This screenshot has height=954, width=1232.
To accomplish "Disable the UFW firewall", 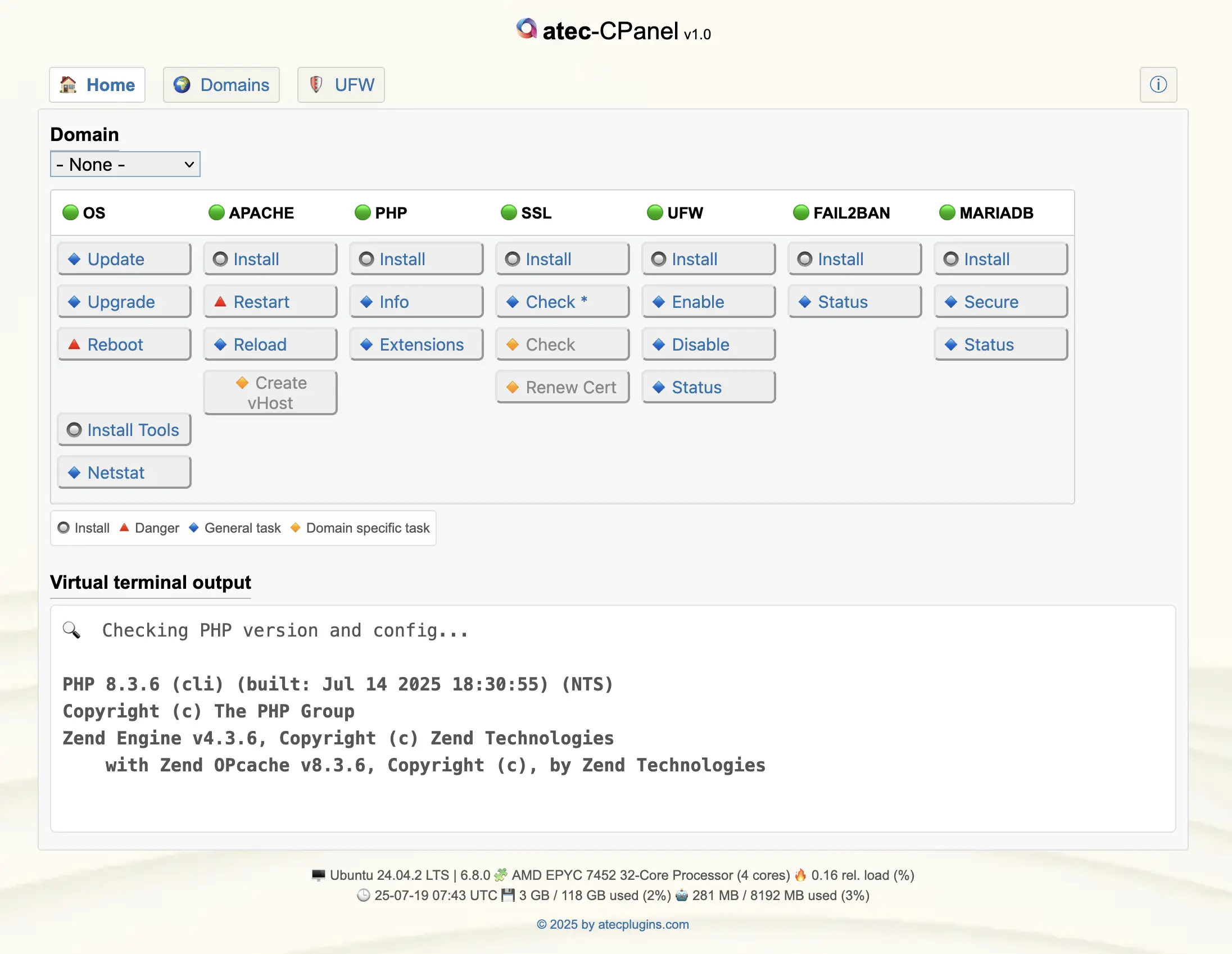I will (x=709, y=344).
